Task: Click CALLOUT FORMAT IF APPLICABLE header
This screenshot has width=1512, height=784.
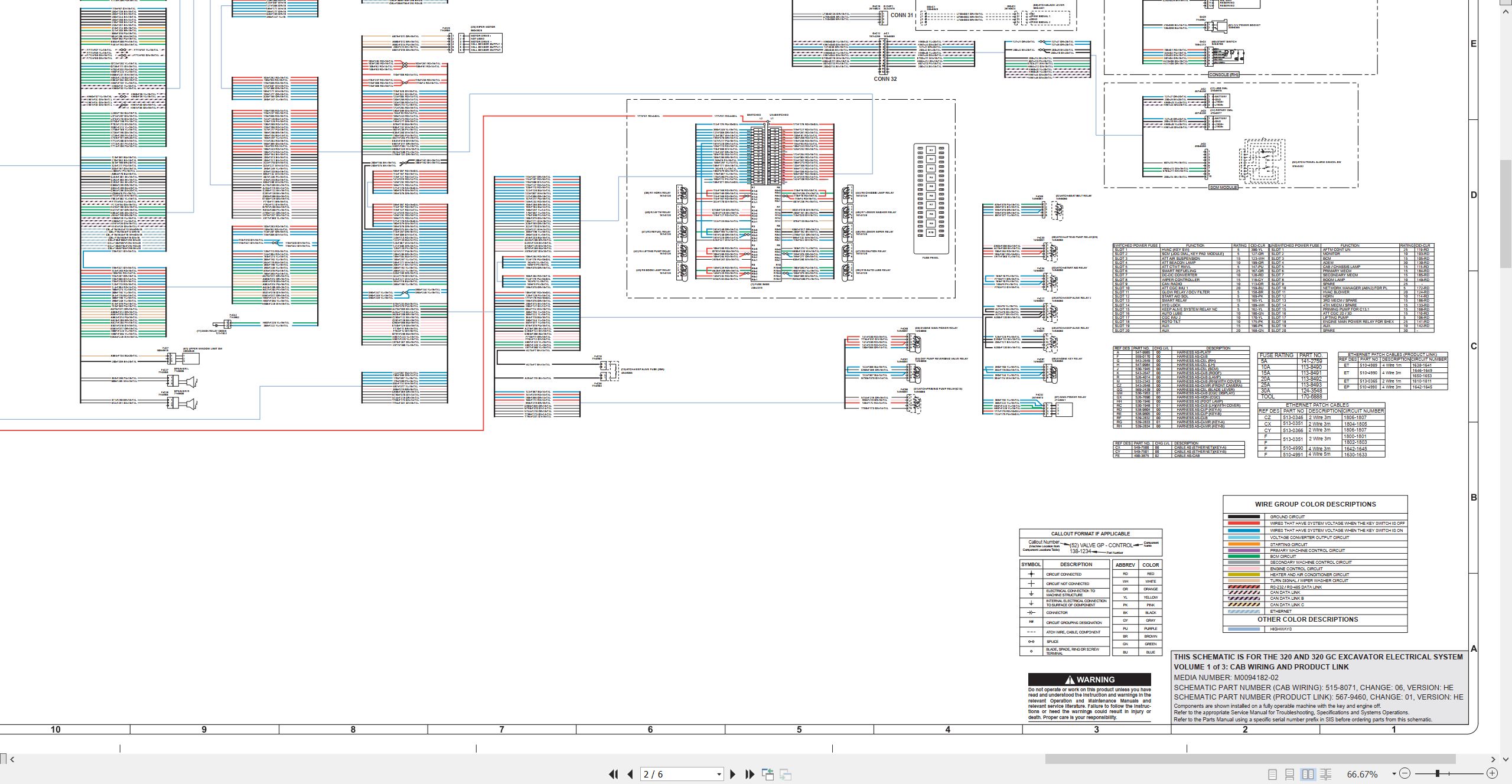Action: tap(1090, 534)
